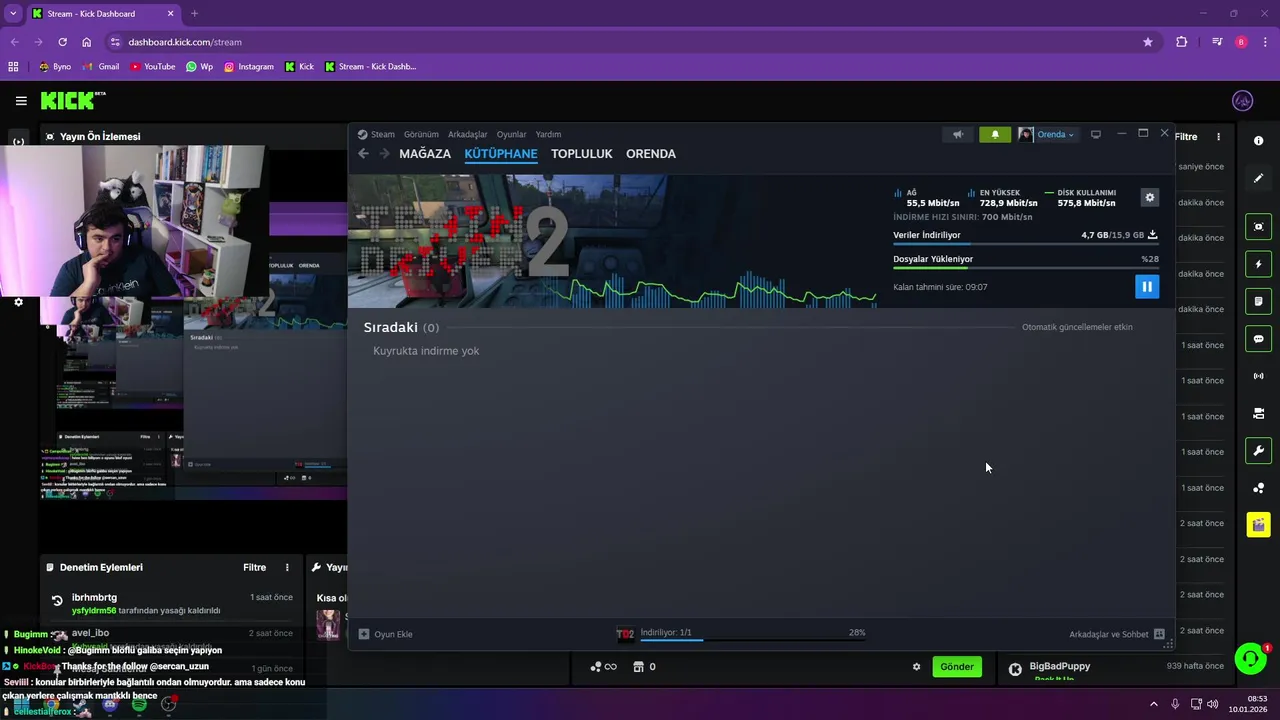Open the Arkadaşlar menu in Steam
The width and height of the screenshot is (1280, 720).
pyautogui.click(x=468, y=134)
